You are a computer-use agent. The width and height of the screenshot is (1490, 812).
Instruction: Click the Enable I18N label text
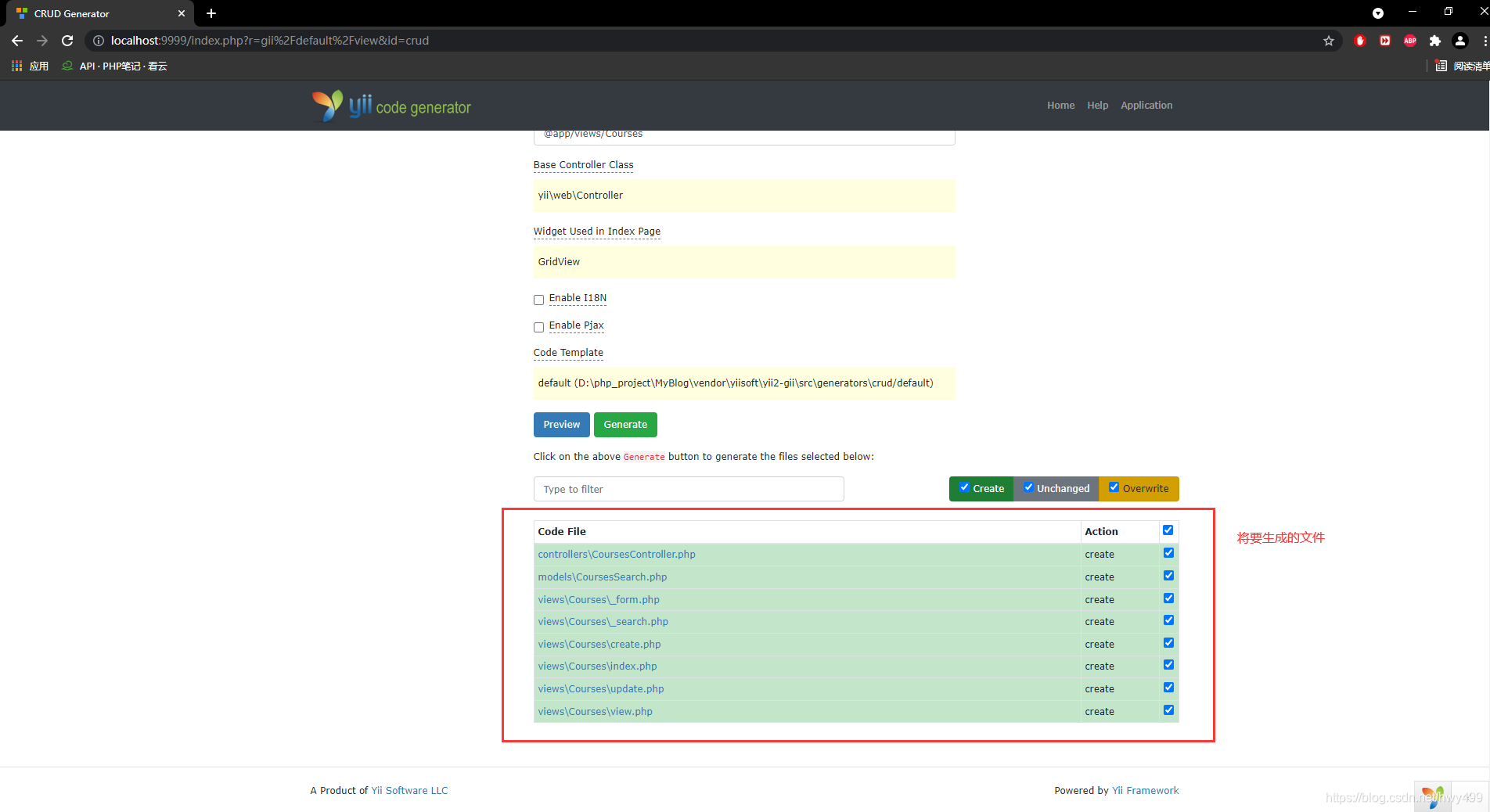(x=578, y=298)
